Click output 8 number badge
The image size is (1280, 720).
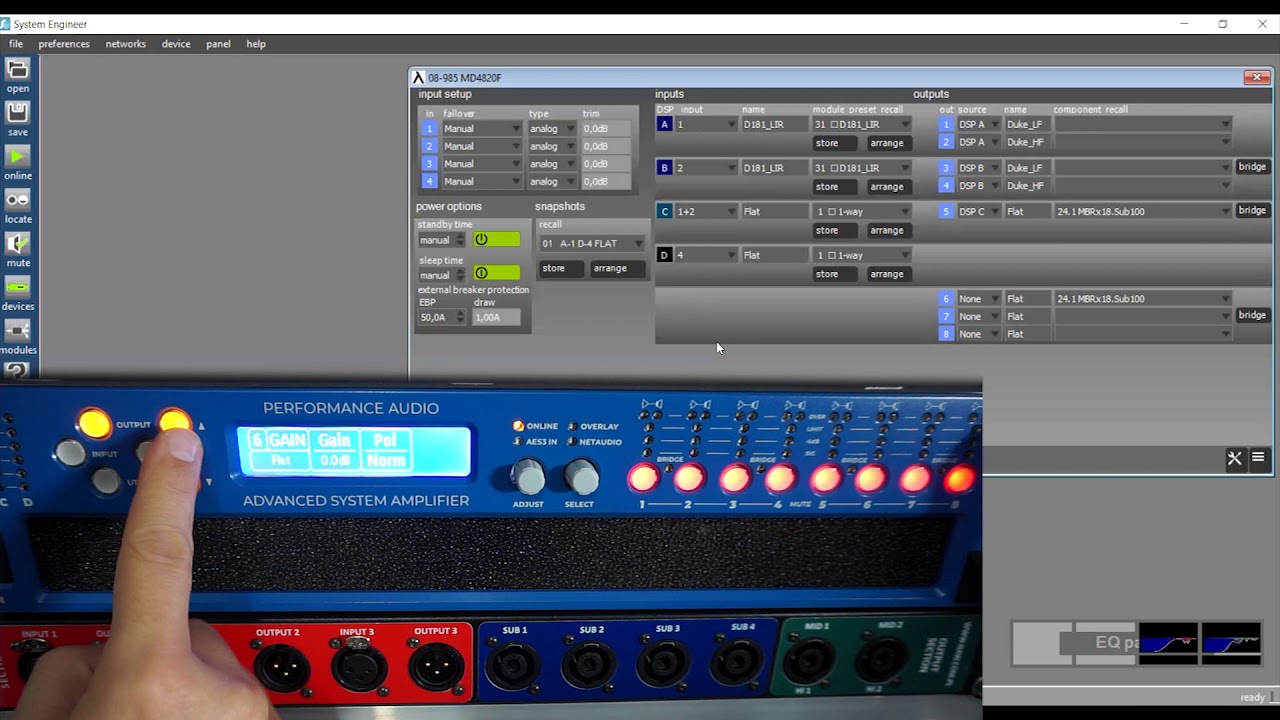click(946, 334)
